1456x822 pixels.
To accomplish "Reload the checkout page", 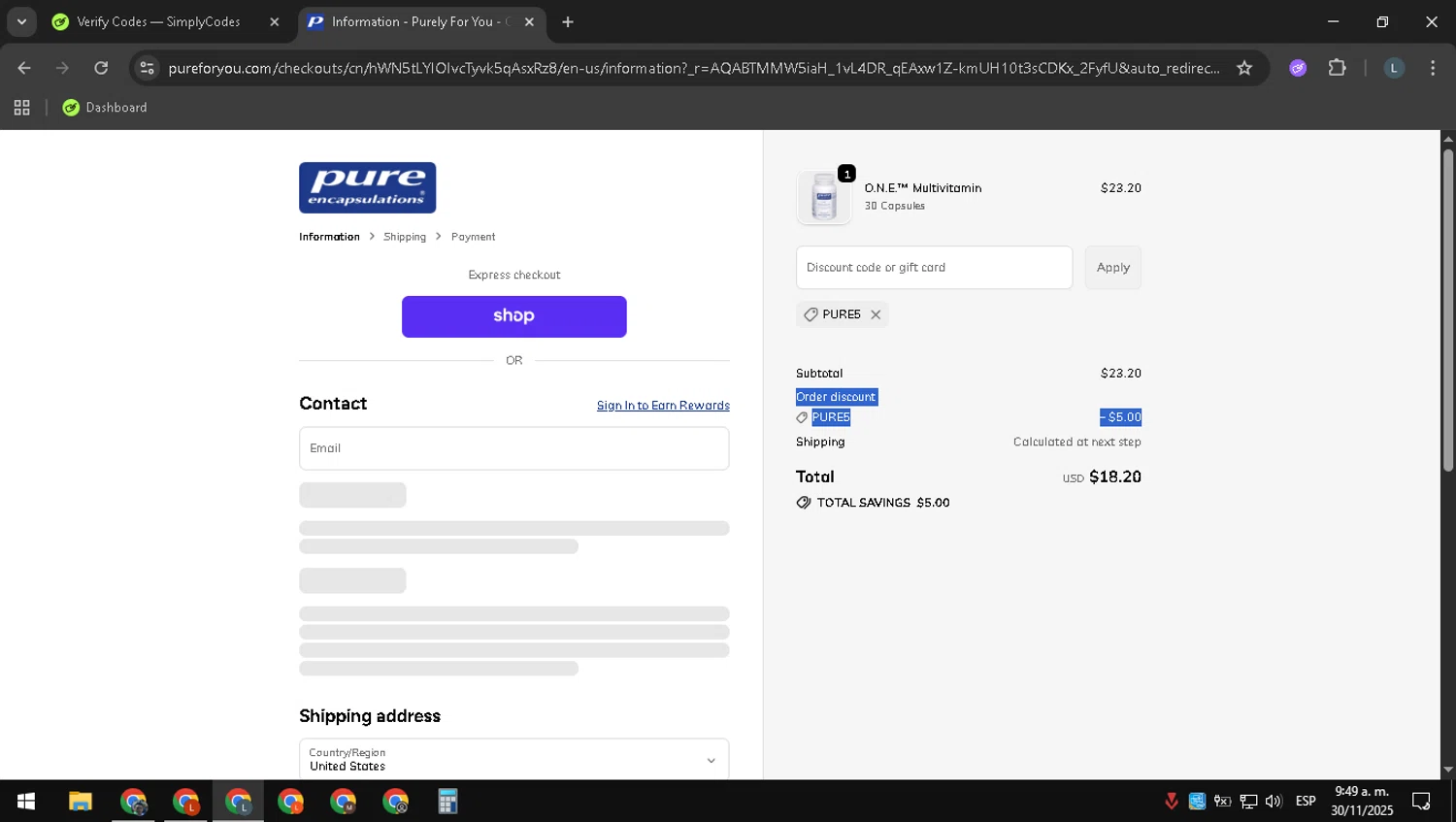I will pyautogui.click(x=101, y=68).
